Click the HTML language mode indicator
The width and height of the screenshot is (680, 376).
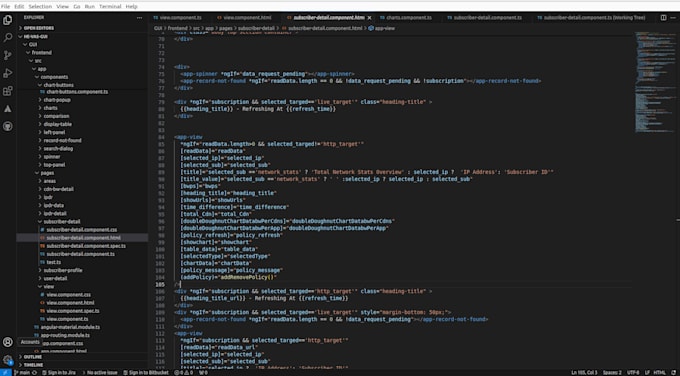(x=659, y=373)
